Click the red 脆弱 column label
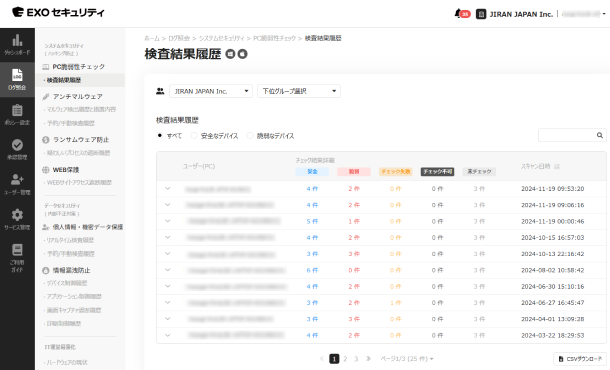The height and width of the screenshot is (370, 610). pyautogui.click(x=354, y=172)
